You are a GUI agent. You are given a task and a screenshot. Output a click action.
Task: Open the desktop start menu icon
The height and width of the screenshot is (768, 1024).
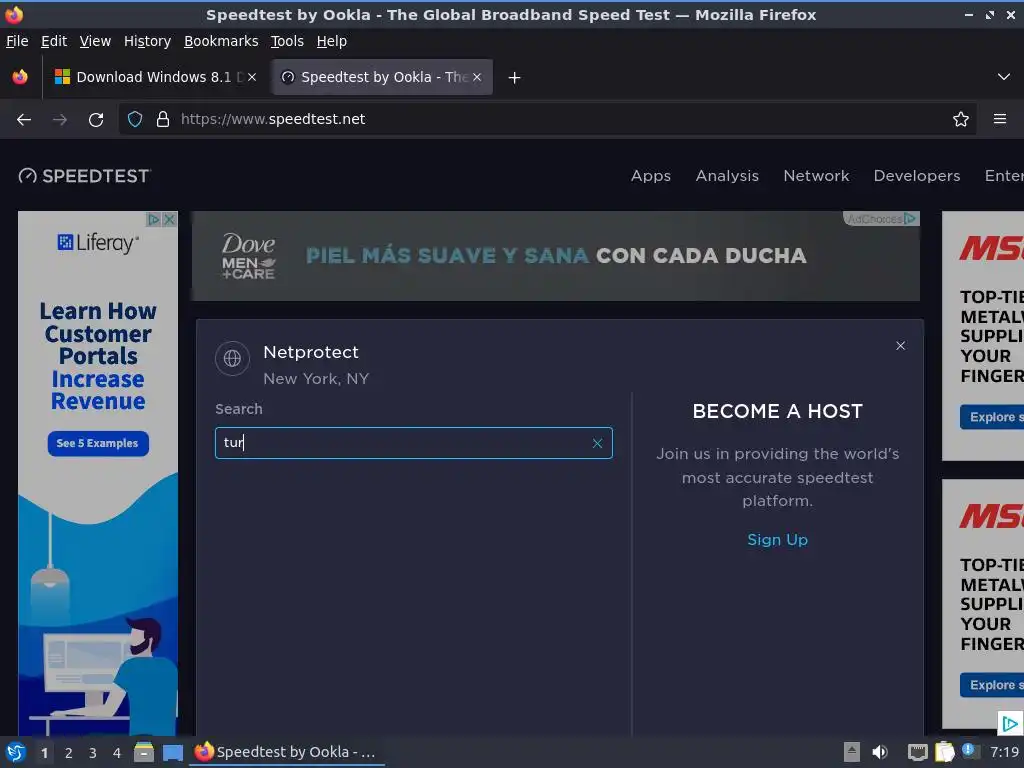16,753
